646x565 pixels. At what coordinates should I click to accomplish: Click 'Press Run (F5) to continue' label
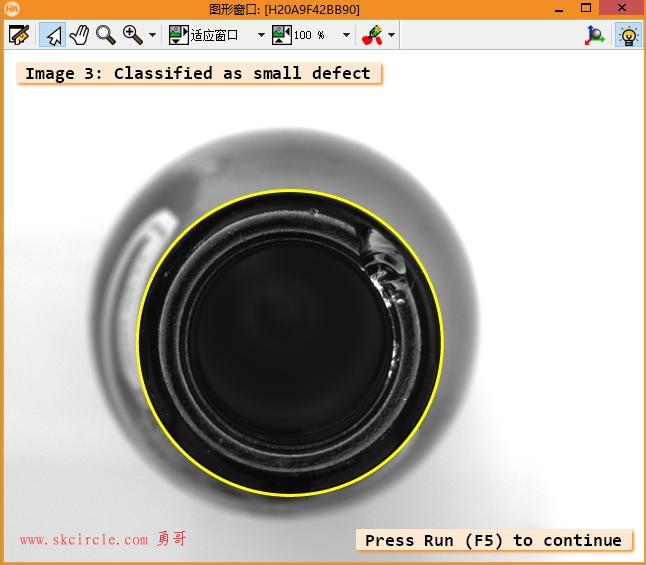coord(494,540)
